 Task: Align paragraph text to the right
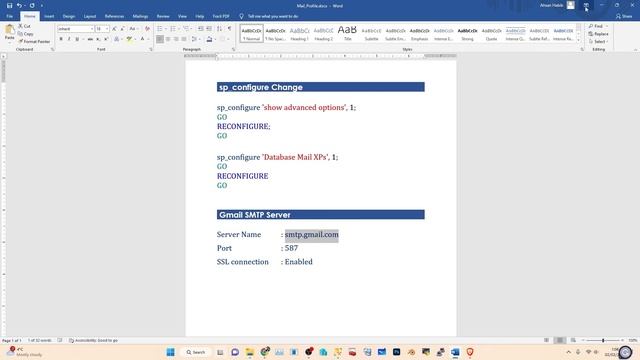(176, 39)
